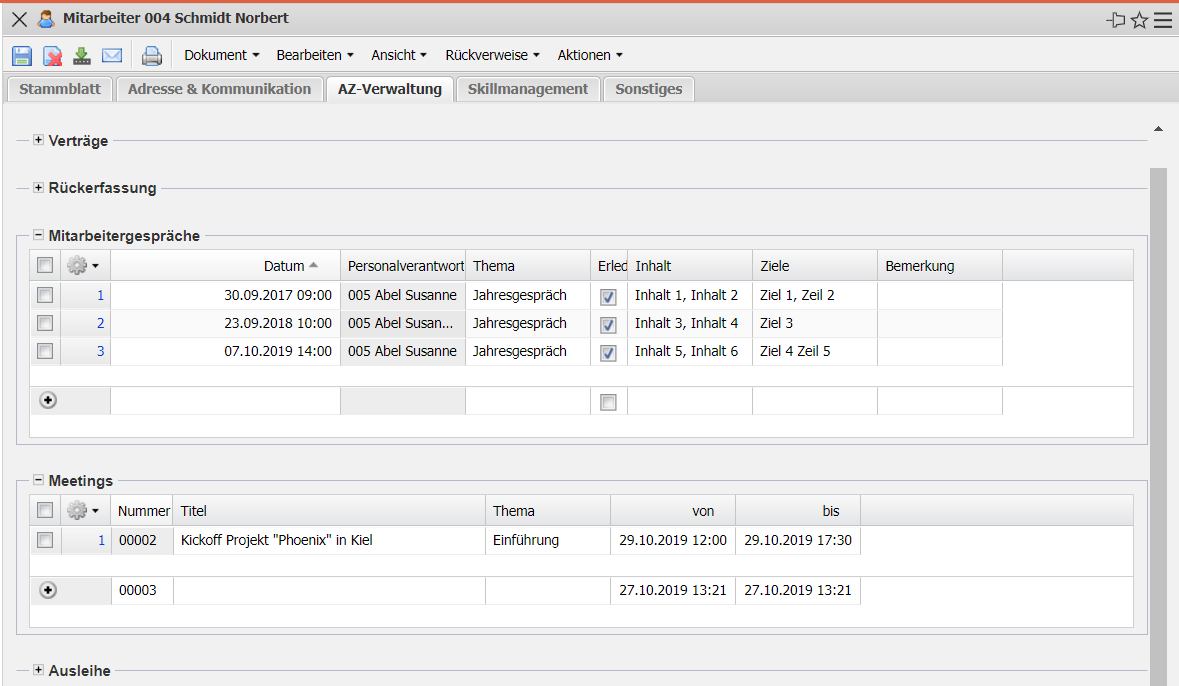Expand the Verträge section
Viewport: 1179px width, 686px height.
click(x=38, y=141)
